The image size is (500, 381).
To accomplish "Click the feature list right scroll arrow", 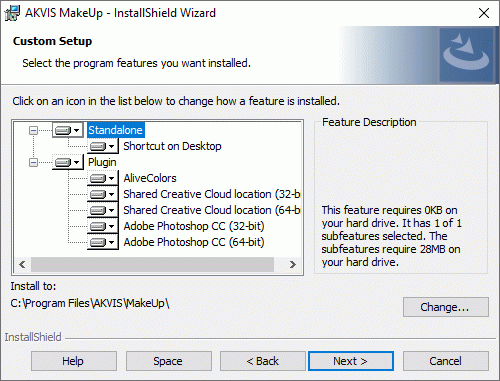I will (x=293, y=265).
